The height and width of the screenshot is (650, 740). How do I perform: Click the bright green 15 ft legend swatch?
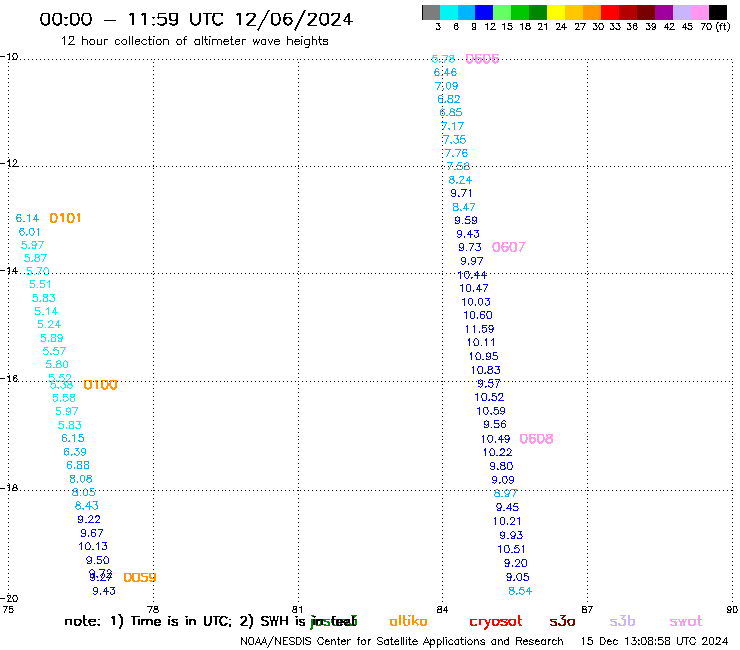tap(502, 12)
